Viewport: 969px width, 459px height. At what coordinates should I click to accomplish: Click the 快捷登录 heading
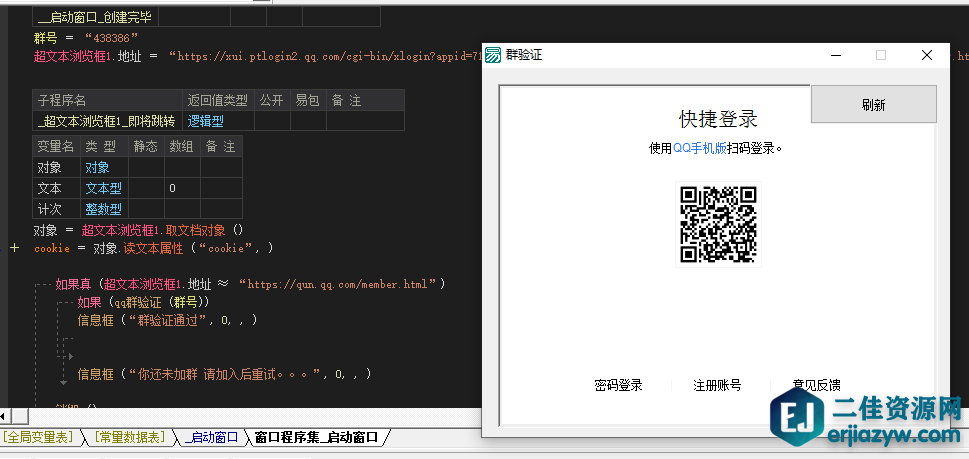click(718, 119)
